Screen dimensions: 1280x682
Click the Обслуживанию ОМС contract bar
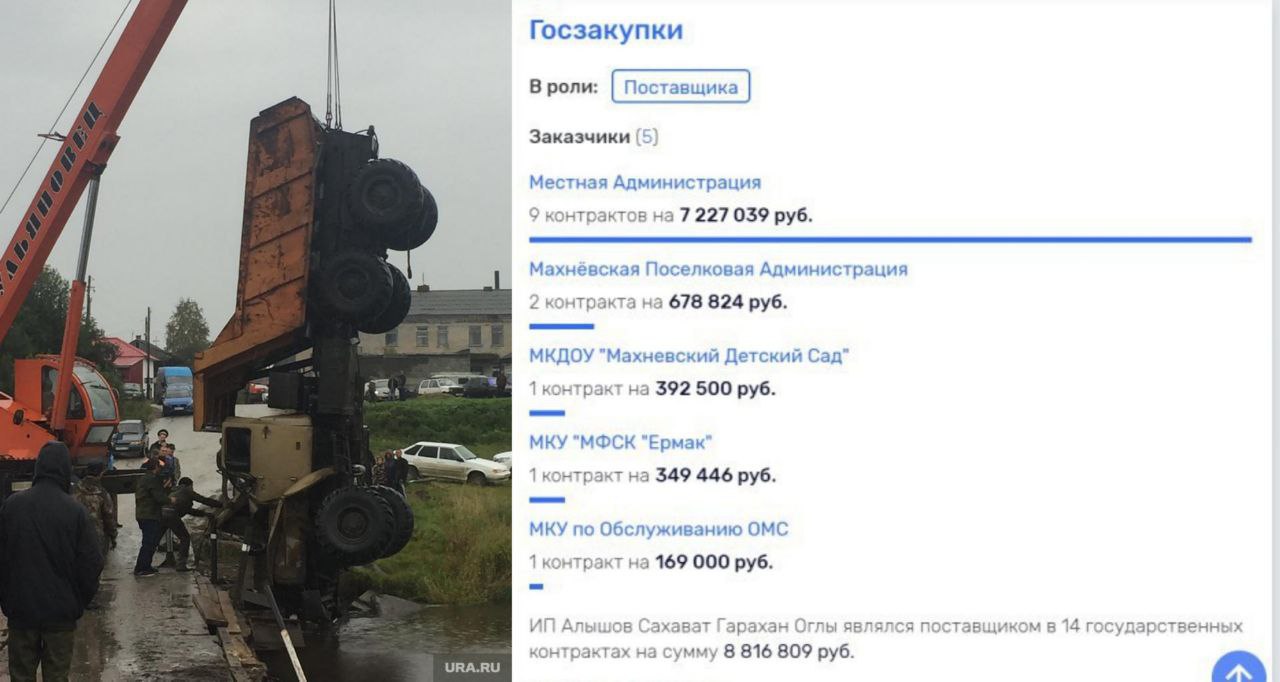[x=536, y=586]
